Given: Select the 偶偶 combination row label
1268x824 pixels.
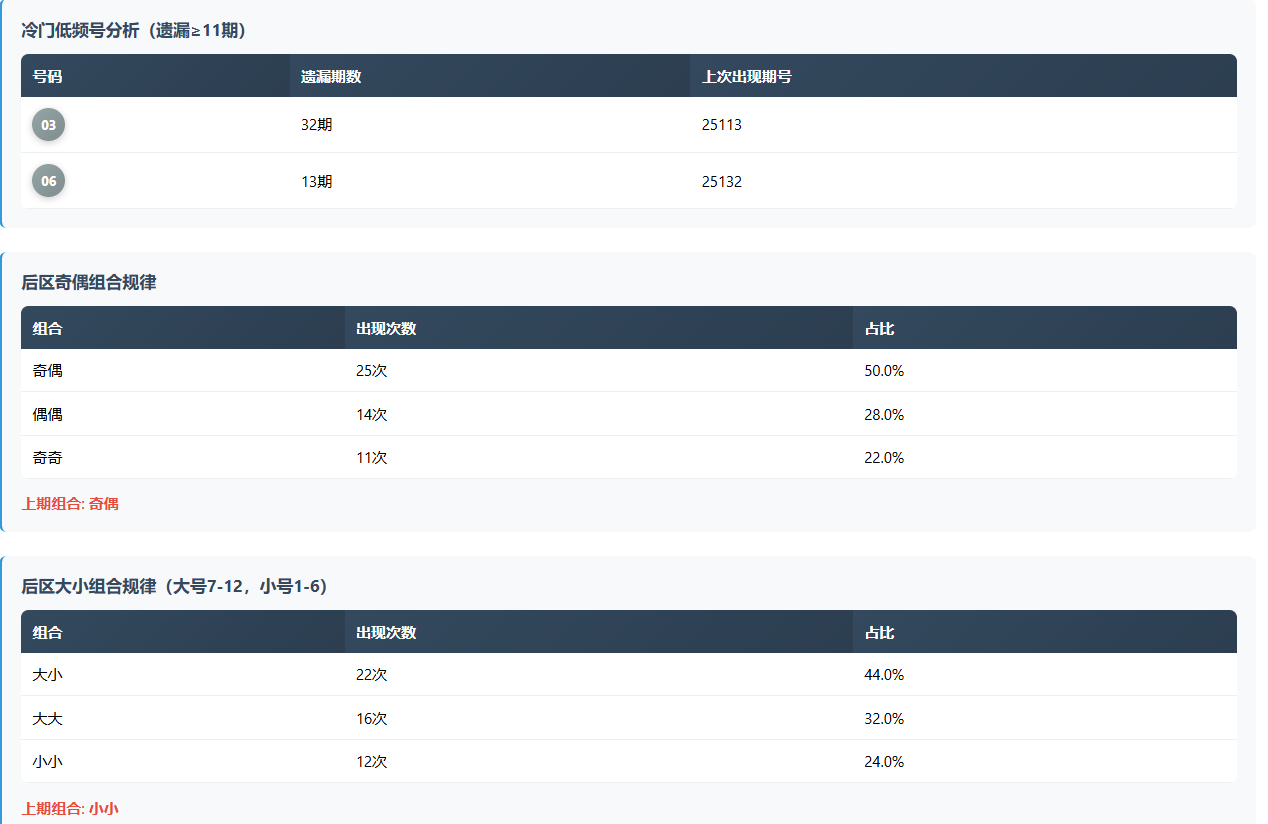Looking at the screenshot, I should tap(48, 414).
